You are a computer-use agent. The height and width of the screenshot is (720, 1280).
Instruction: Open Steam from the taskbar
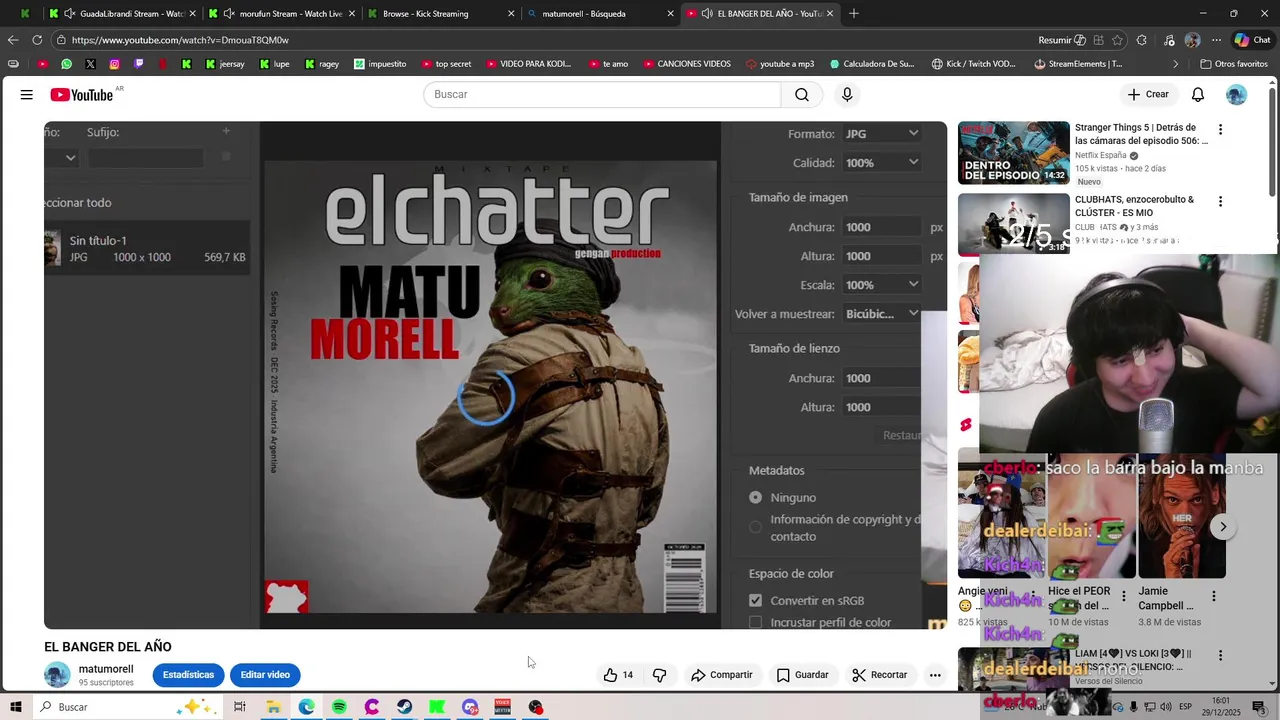point(404,707)
